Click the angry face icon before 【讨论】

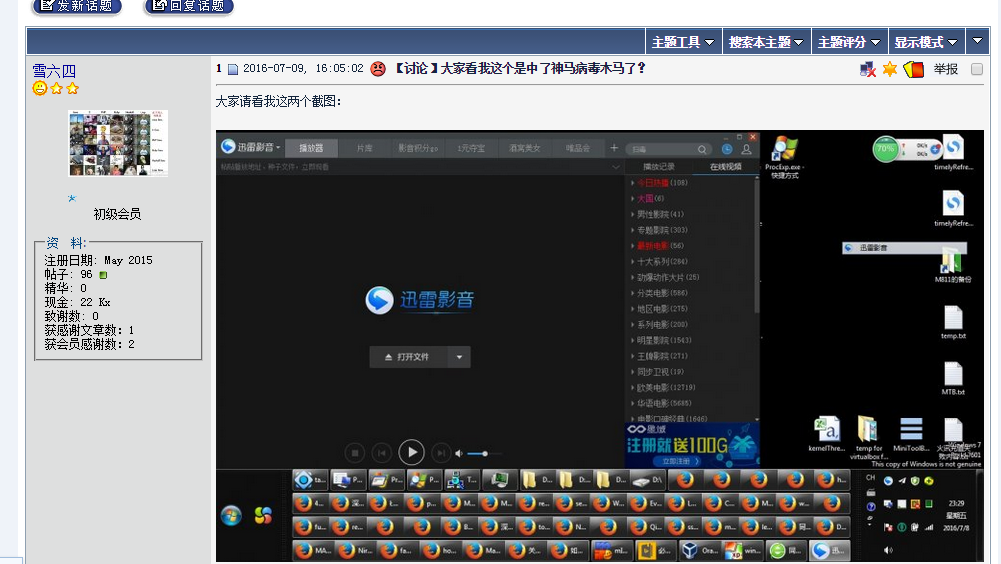(x=378, y=68)
